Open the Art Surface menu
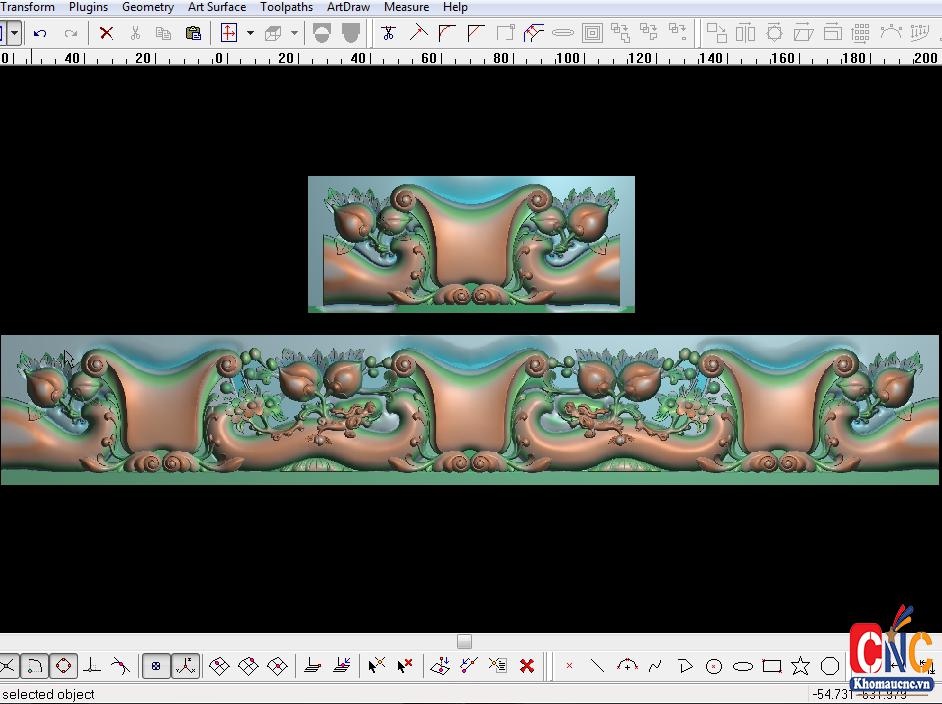This screenshot has width=942, height=704. click(216, 7)
